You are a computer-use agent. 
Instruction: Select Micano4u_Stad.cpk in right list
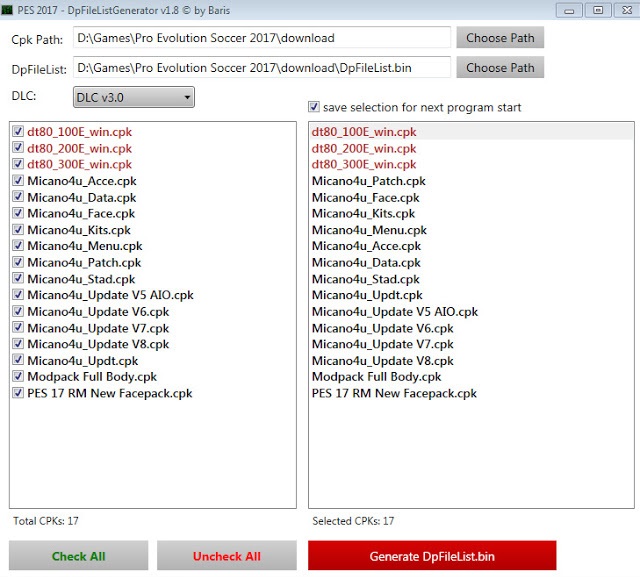tap(471, 279)
